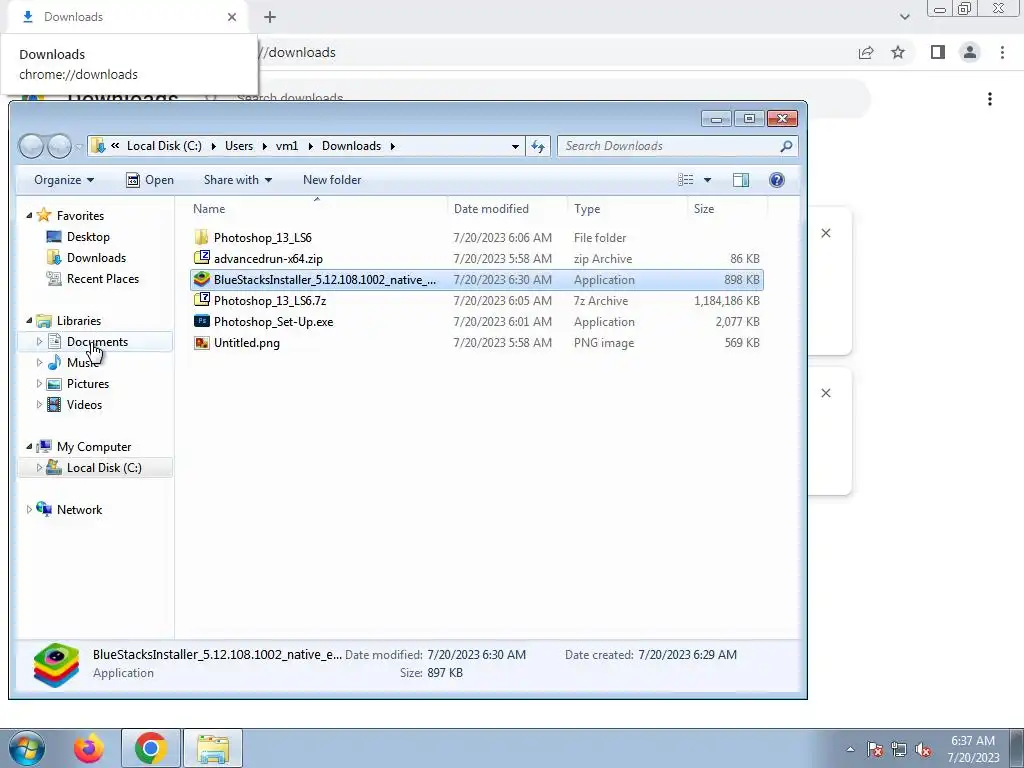Remove the first download card in Chrome
Screen dimensions: 1024x768
[x=825, y=233]
